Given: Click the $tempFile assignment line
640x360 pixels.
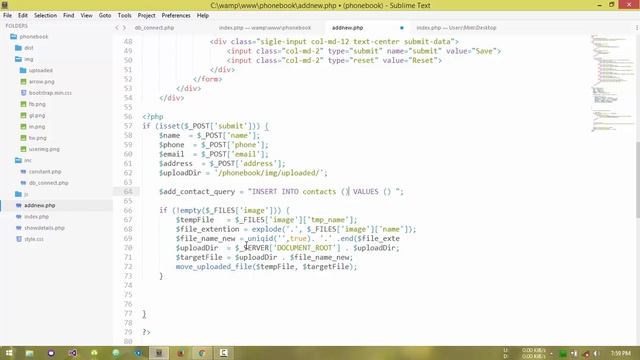Looking at the screenshot, I should (266, 220).
